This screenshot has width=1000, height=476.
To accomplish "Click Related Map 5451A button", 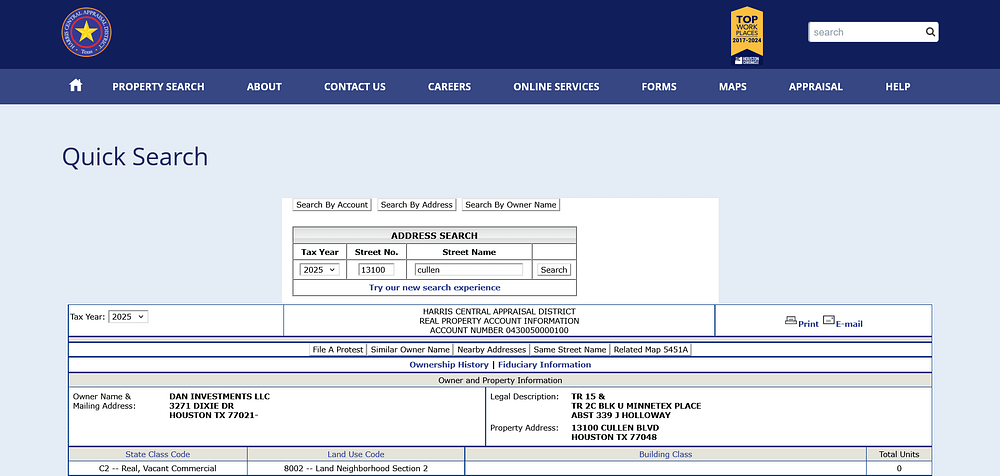I will (651, 350).
